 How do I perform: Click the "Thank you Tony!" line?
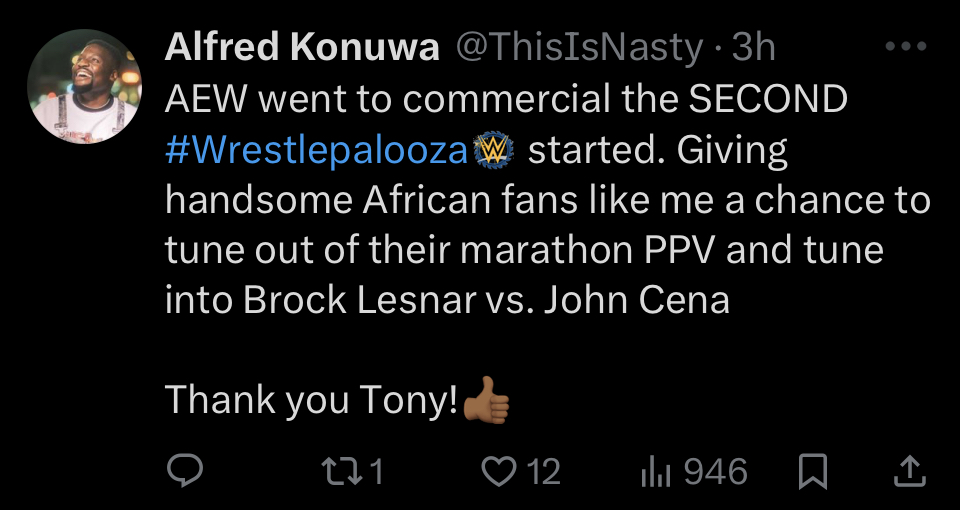(312, 400)
